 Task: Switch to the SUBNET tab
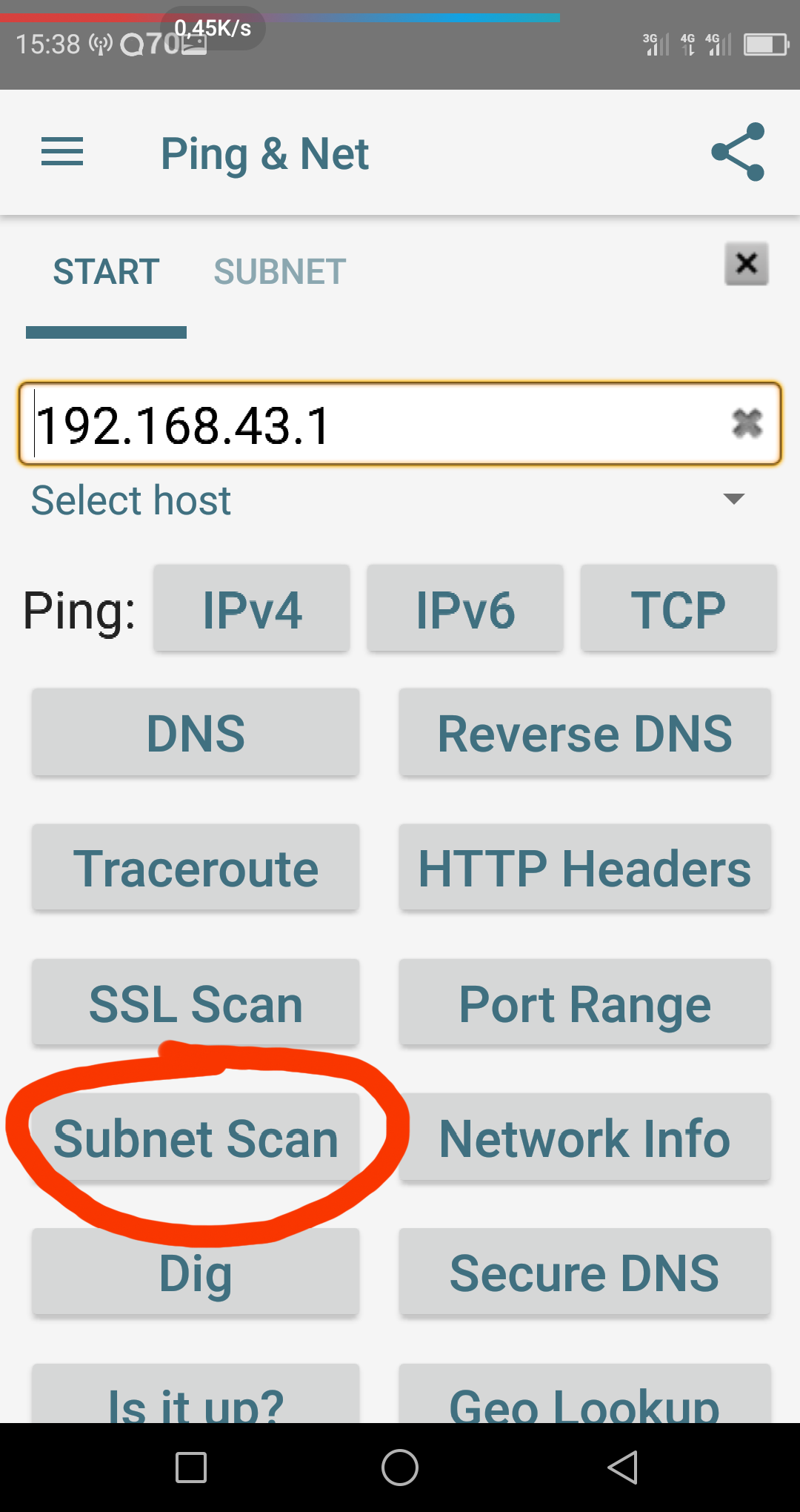click(279, 272)
